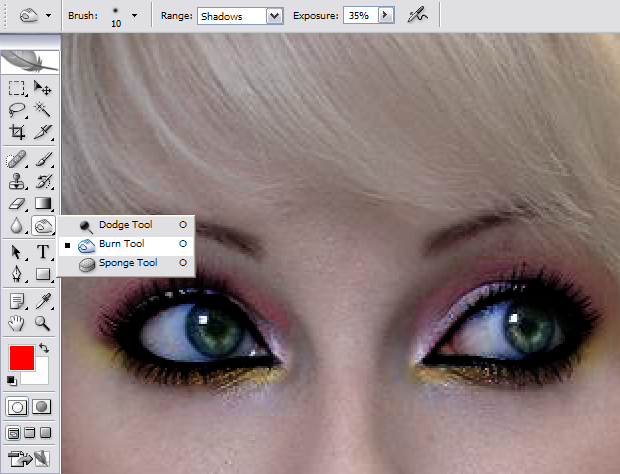Open the Range dropdown showing Shadows

[x=240, y=16]
